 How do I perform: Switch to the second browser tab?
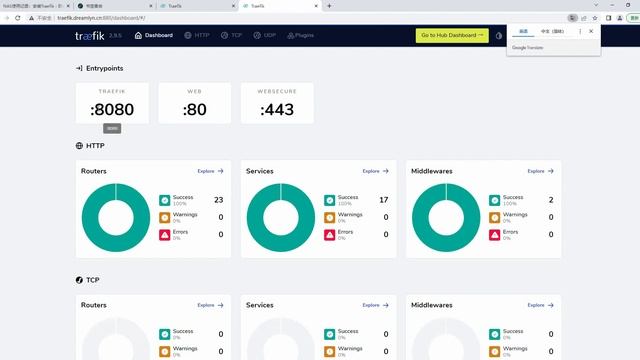(x=115, y=6)
